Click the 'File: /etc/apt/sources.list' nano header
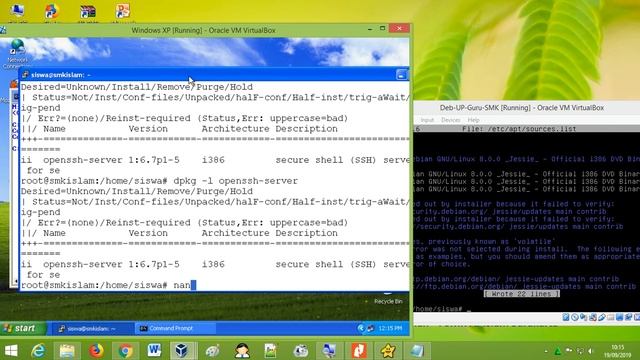Viewport: 640px width, 360px height. click(519, 129)
